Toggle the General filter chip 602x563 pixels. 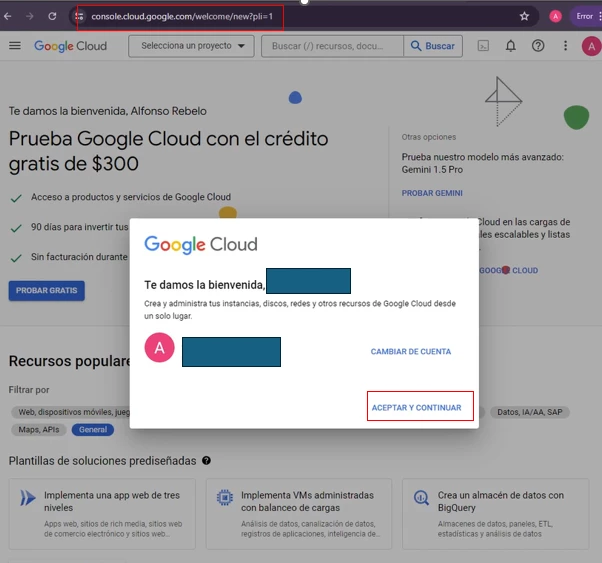point(93,429)
